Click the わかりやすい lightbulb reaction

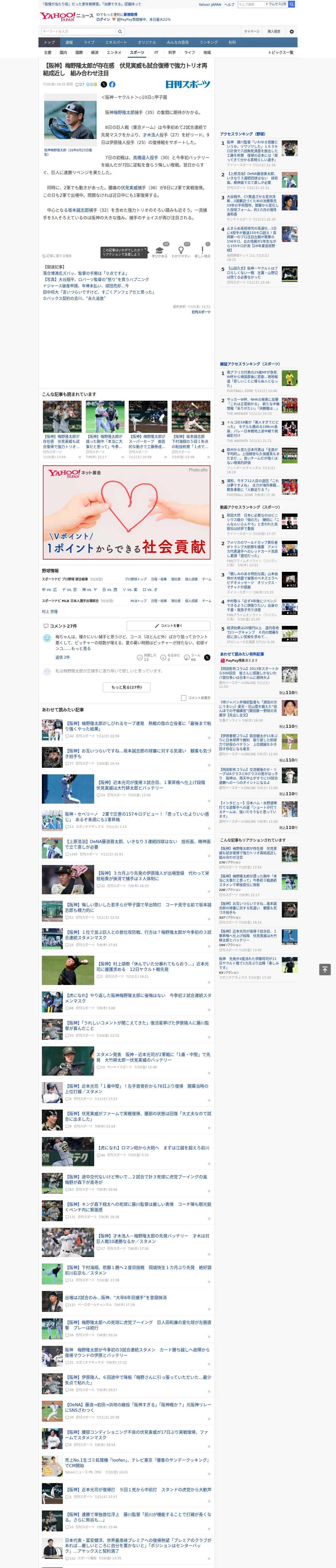pyautogui.click(x=181, y=250)
